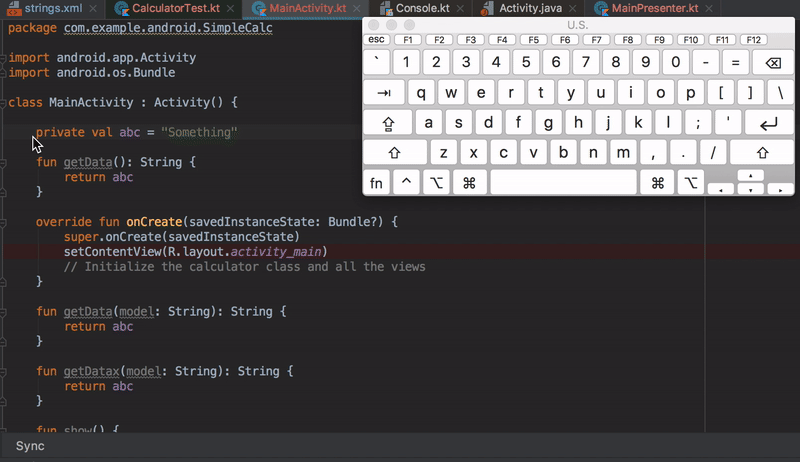Toggle the left command key
The height and width of the screenshot is (462, 800).
(x=469, y=183)
